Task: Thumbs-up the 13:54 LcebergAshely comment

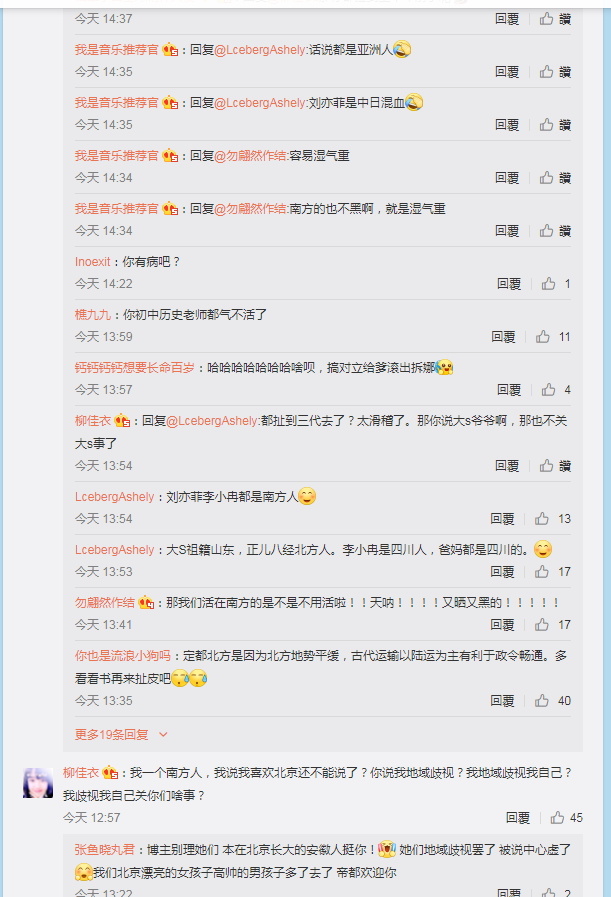Action: point(542,519)
